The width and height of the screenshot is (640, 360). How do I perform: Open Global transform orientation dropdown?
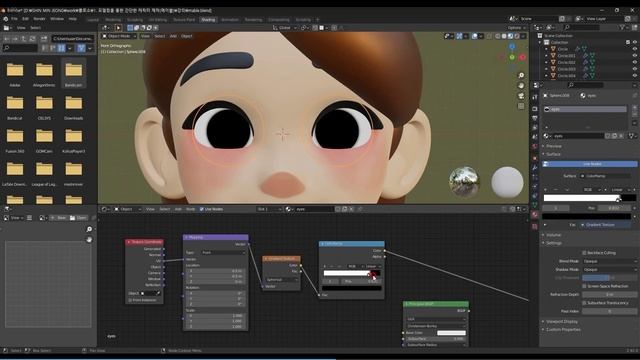(284, 28)
